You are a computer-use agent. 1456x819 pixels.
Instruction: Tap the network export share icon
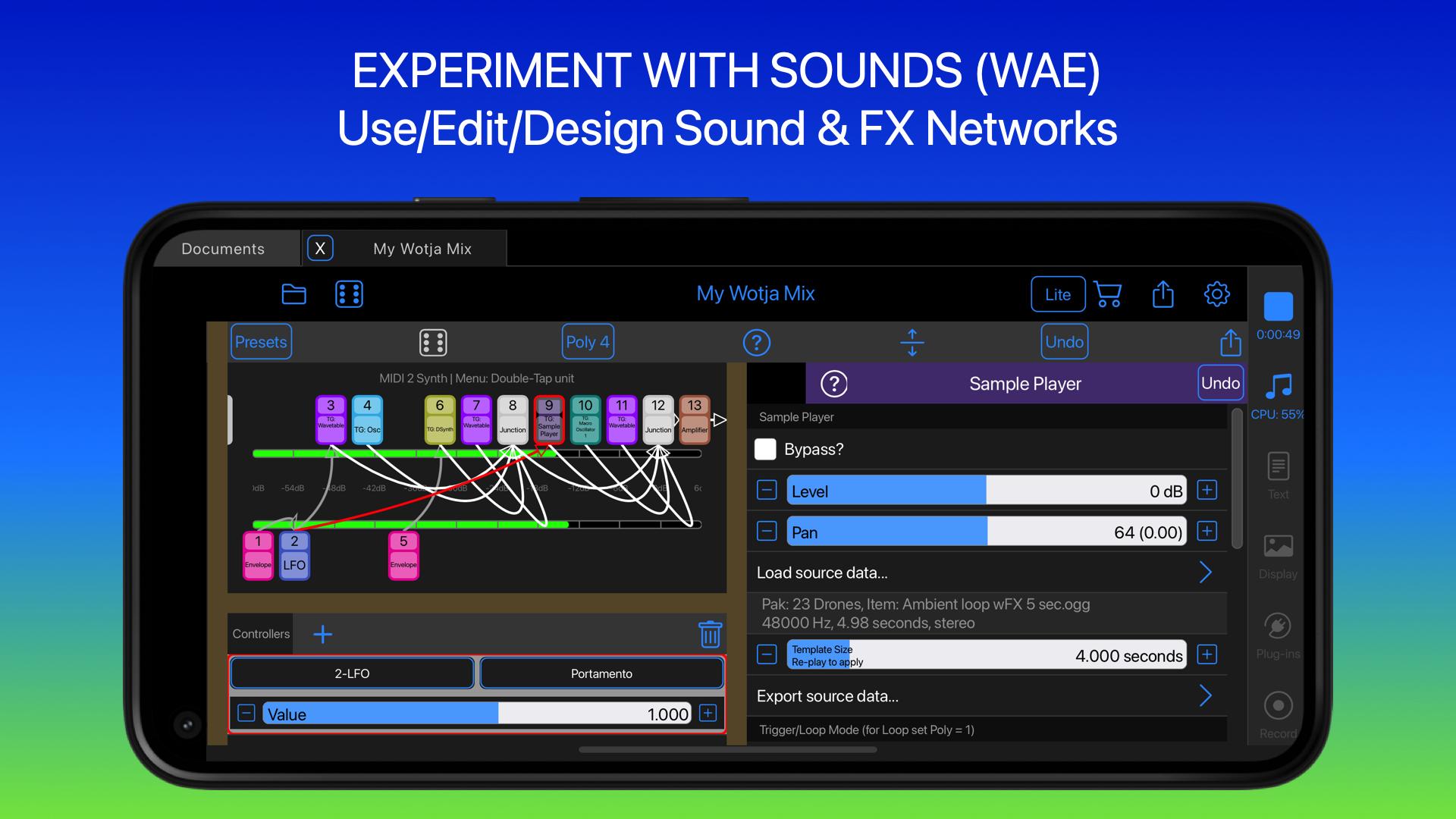[x=1230, y=342]
